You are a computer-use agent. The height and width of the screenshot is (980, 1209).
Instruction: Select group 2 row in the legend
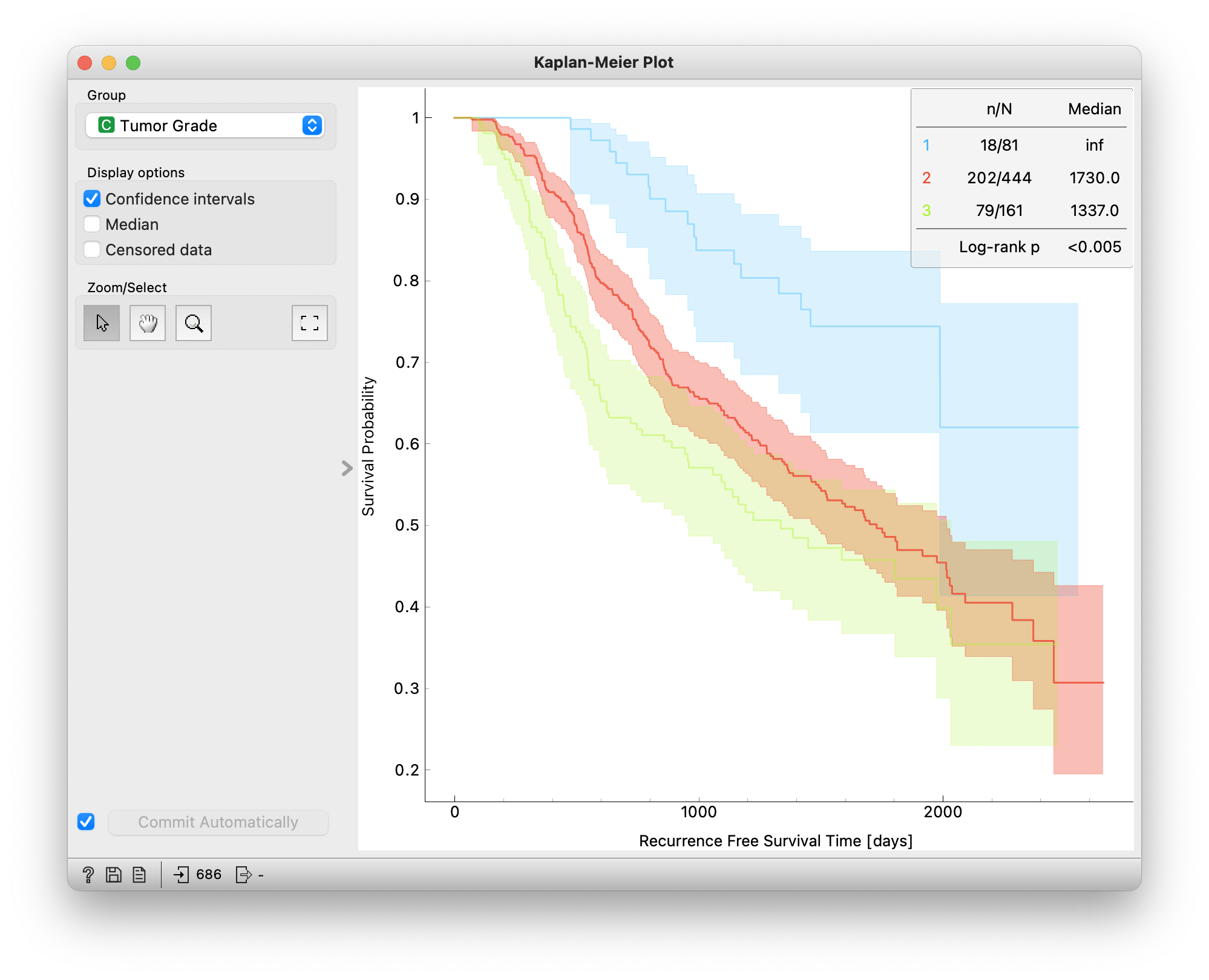click(1021, 178)
